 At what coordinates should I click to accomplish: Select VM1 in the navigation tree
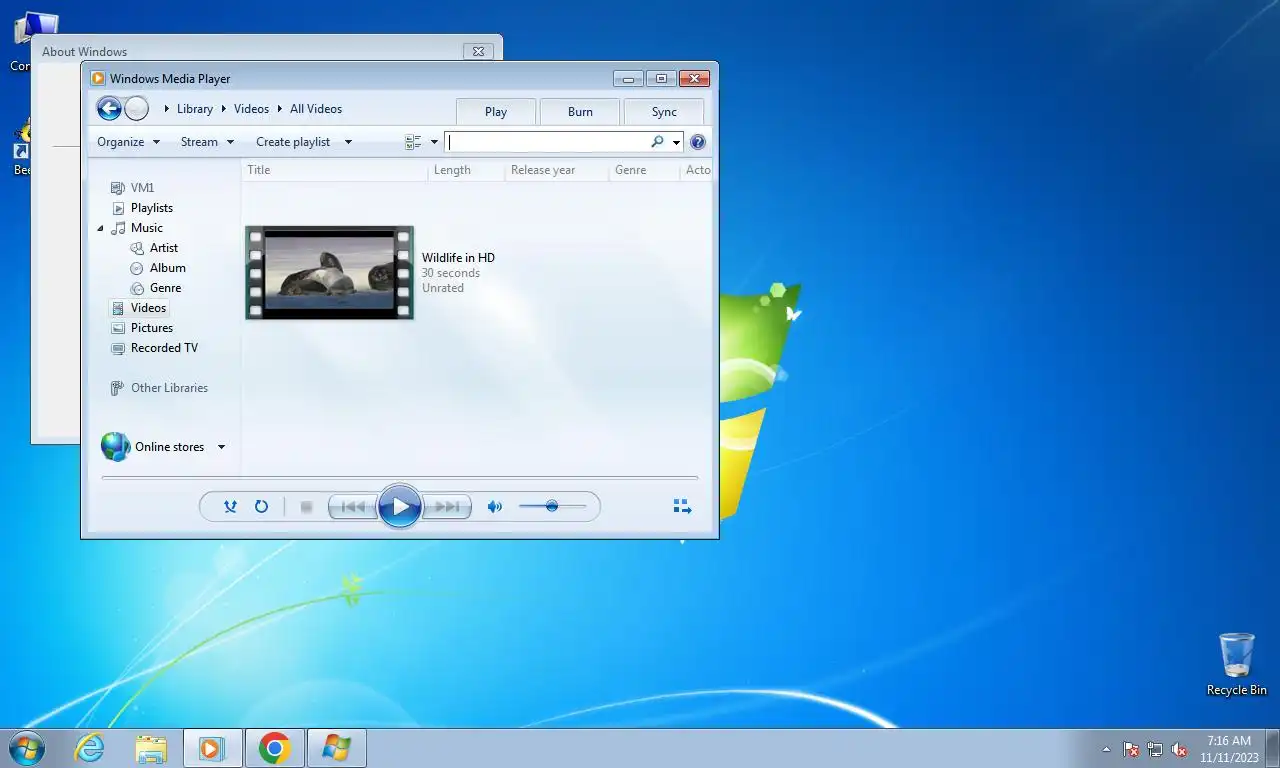click(143, 188)
